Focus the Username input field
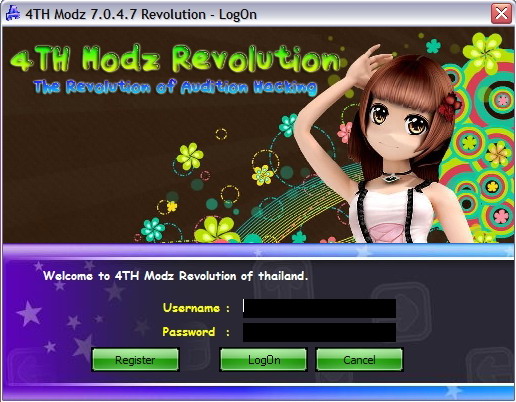 click(x=319, y=308)
